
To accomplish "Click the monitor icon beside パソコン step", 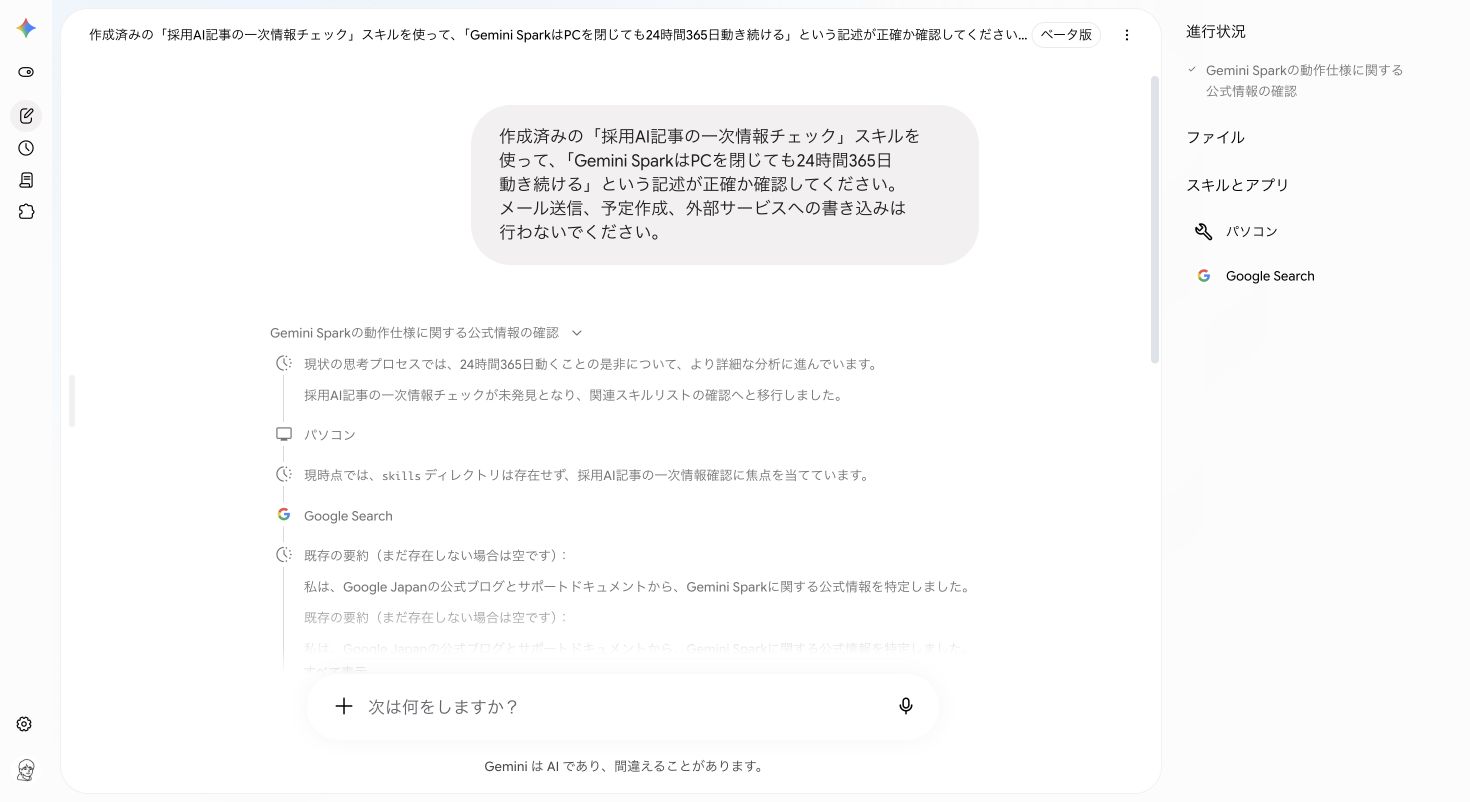I will tap(284, 434).
